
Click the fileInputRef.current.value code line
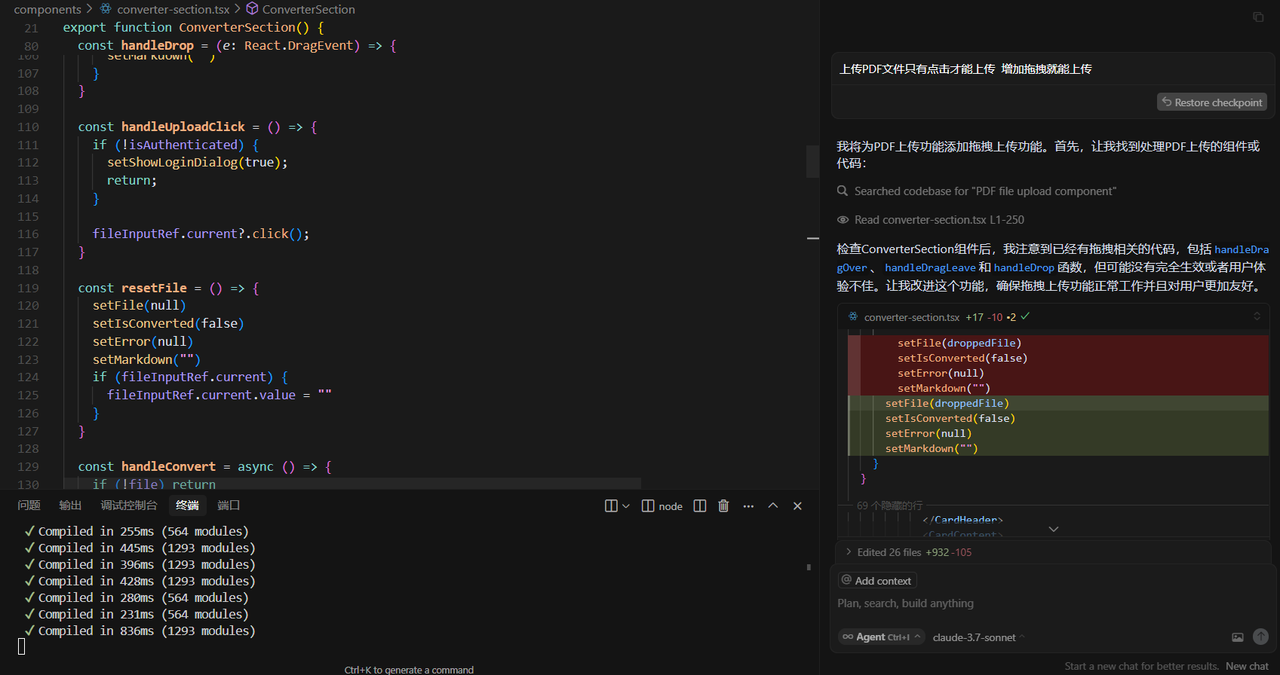219,395
